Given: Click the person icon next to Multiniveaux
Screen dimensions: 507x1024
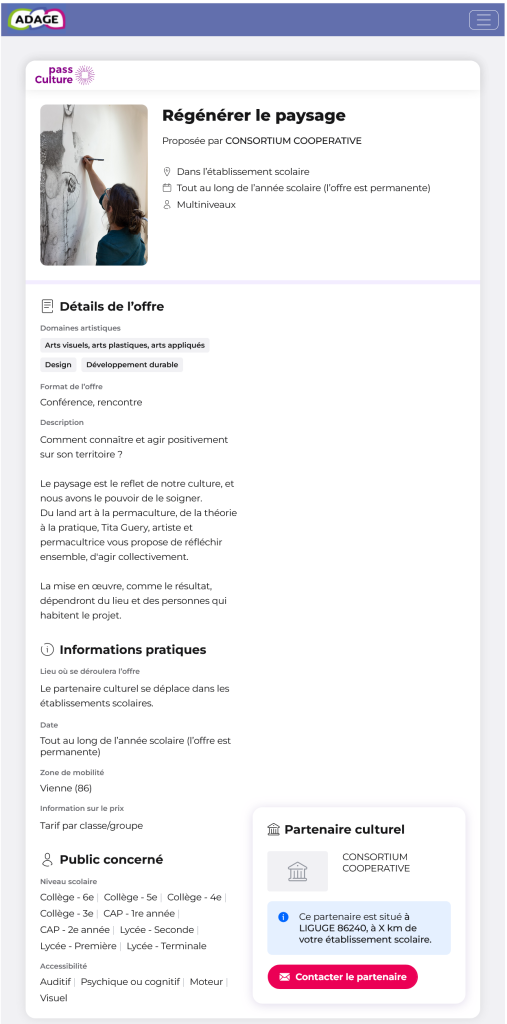Looking at the screenshot, I should (x=167, y=204).
